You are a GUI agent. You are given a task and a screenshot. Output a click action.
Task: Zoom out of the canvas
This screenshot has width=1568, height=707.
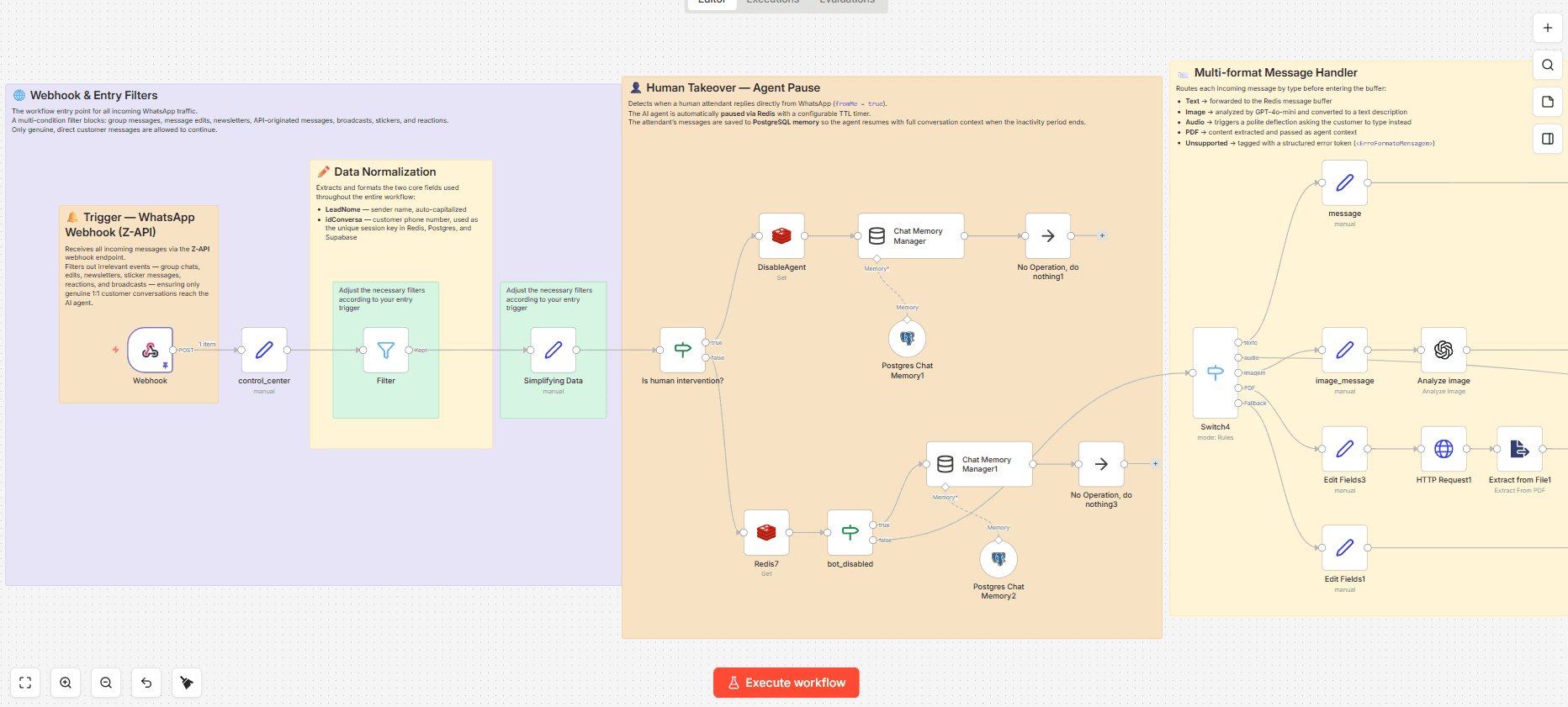(106, 683)
